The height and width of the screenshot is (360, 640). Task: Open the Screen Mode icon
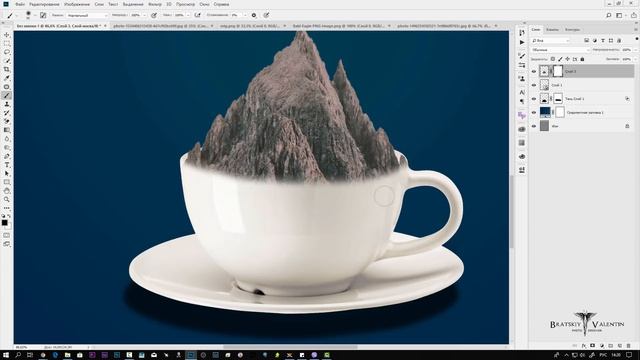7,244
